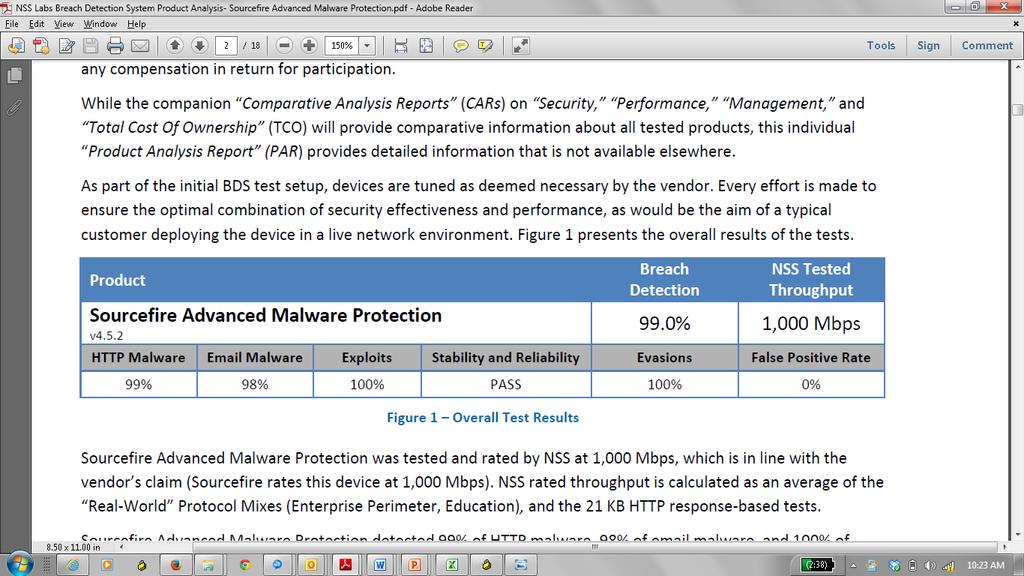Click the vertical scrollbar thumb
The width and height of the screenshot is (1024, 576).
tap(1017, 110)
